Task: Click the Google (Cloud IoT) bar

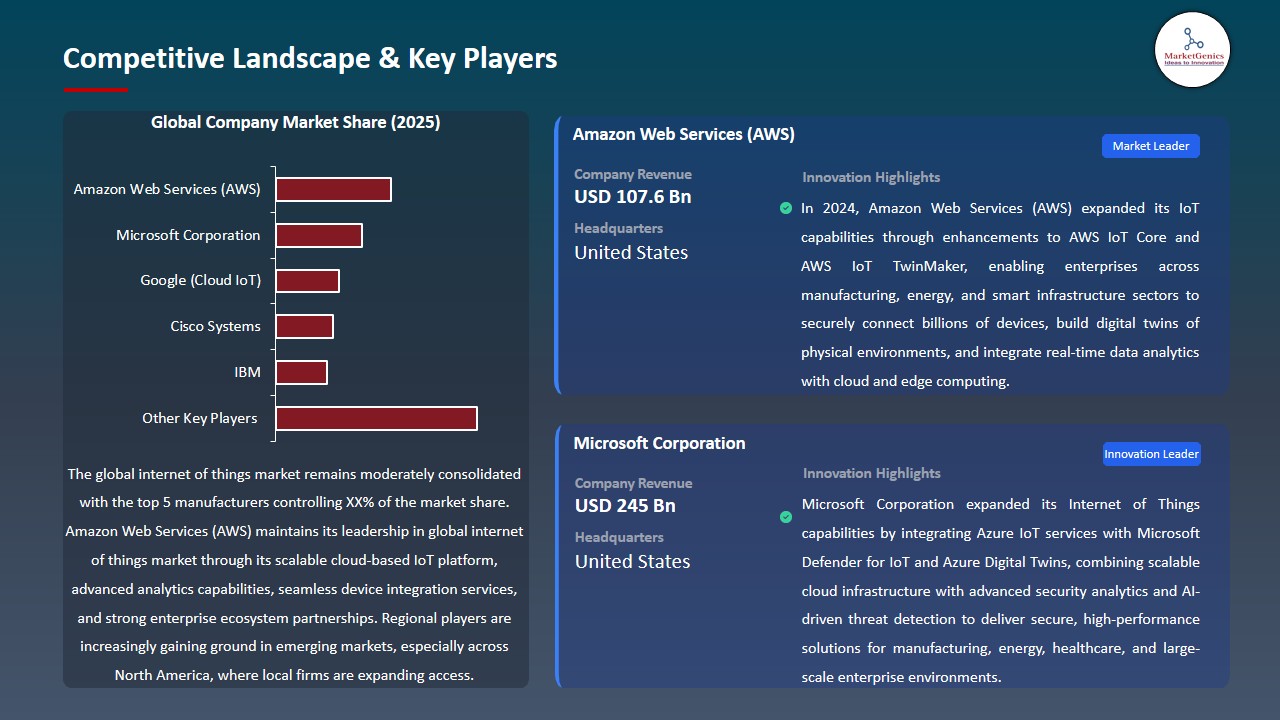Action: pos(308,280)
